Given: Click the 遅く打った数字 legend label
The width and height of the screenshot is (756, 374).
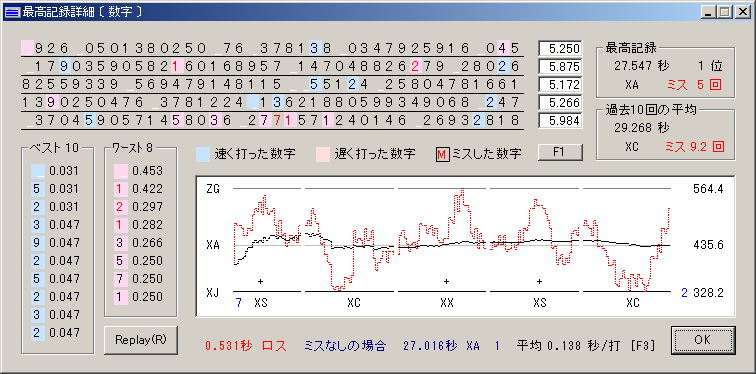Looking at the screenshot, I should pos(375,154).
